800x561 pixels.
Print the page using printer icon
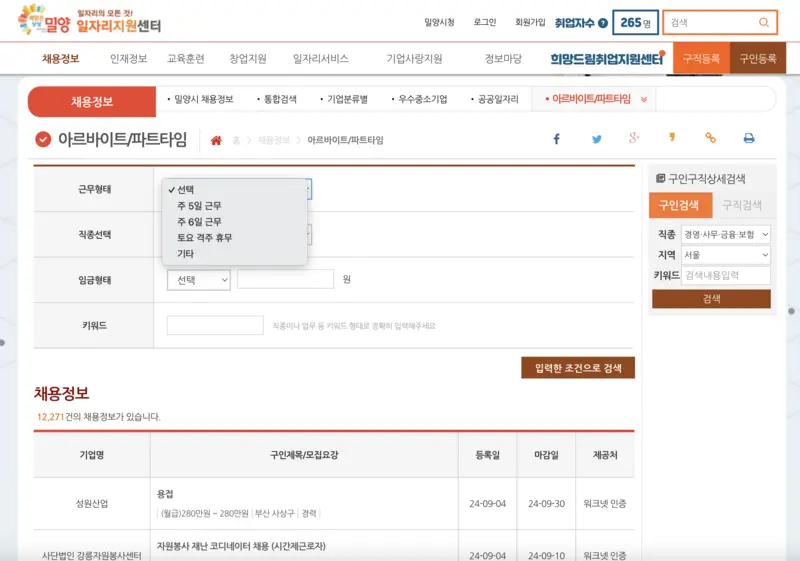[x=748, y=138]
